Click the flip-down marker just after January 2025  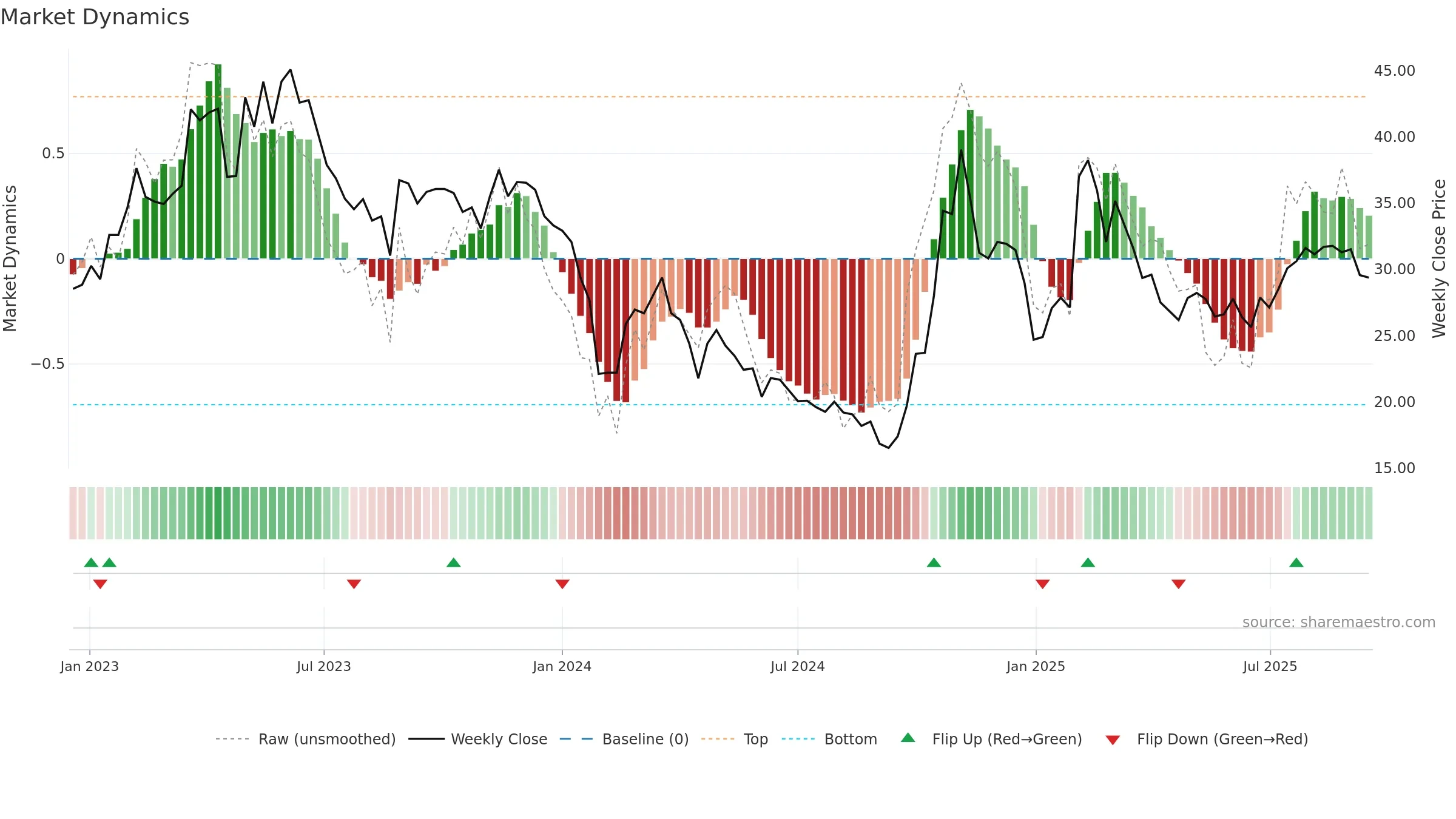coord(1043,584)
